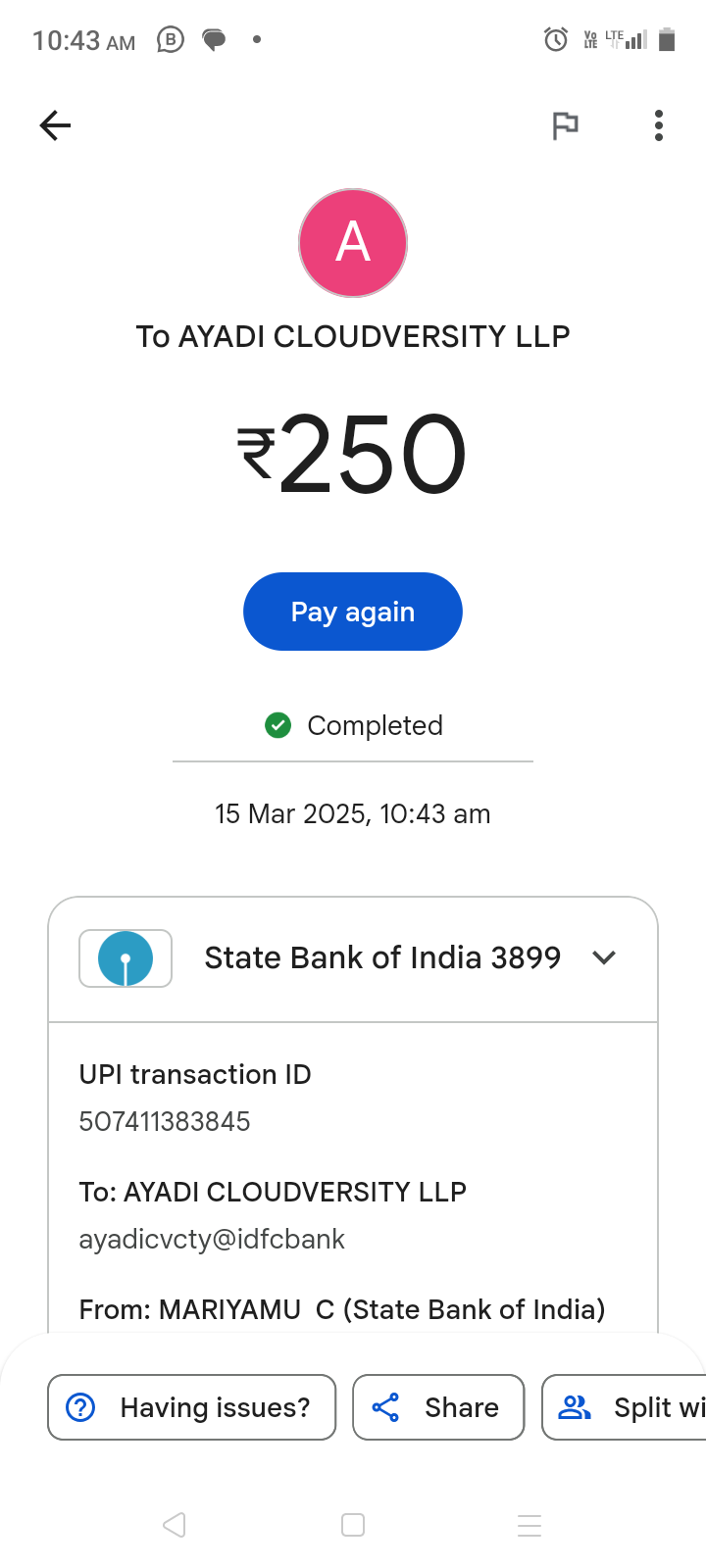Collapse the State Bank of India chevron
This screenshot has height=1568, width=706.
click(604, 957)
